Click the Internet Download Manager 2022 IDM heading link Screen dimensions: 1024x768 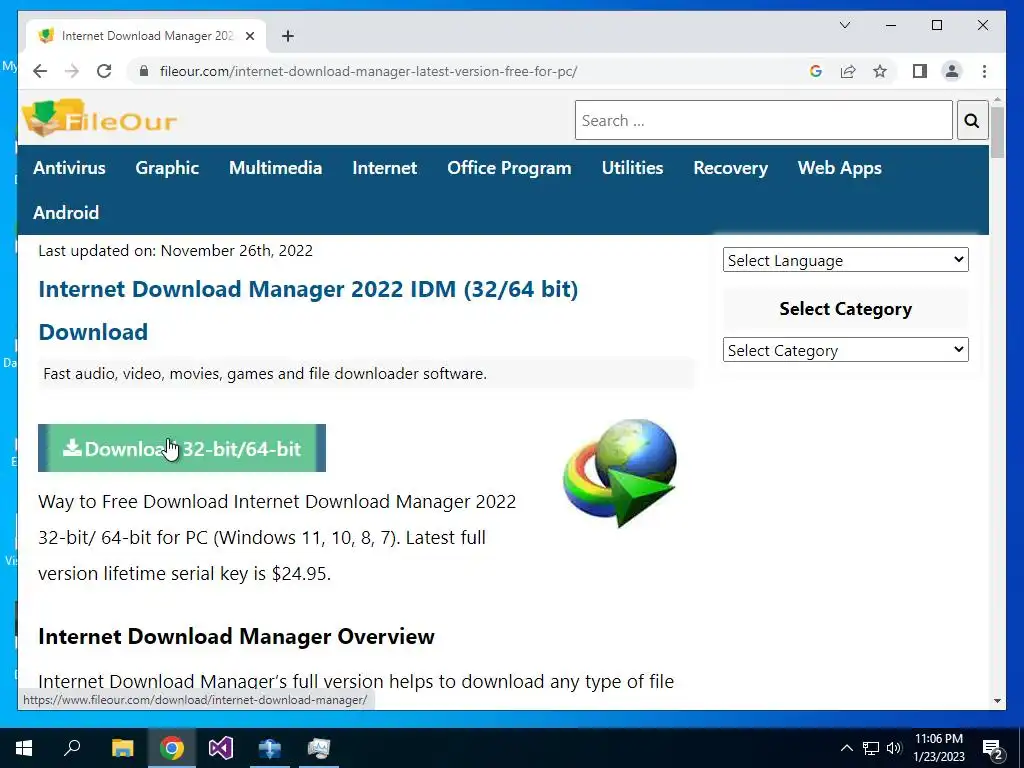(x=308, y=310)
